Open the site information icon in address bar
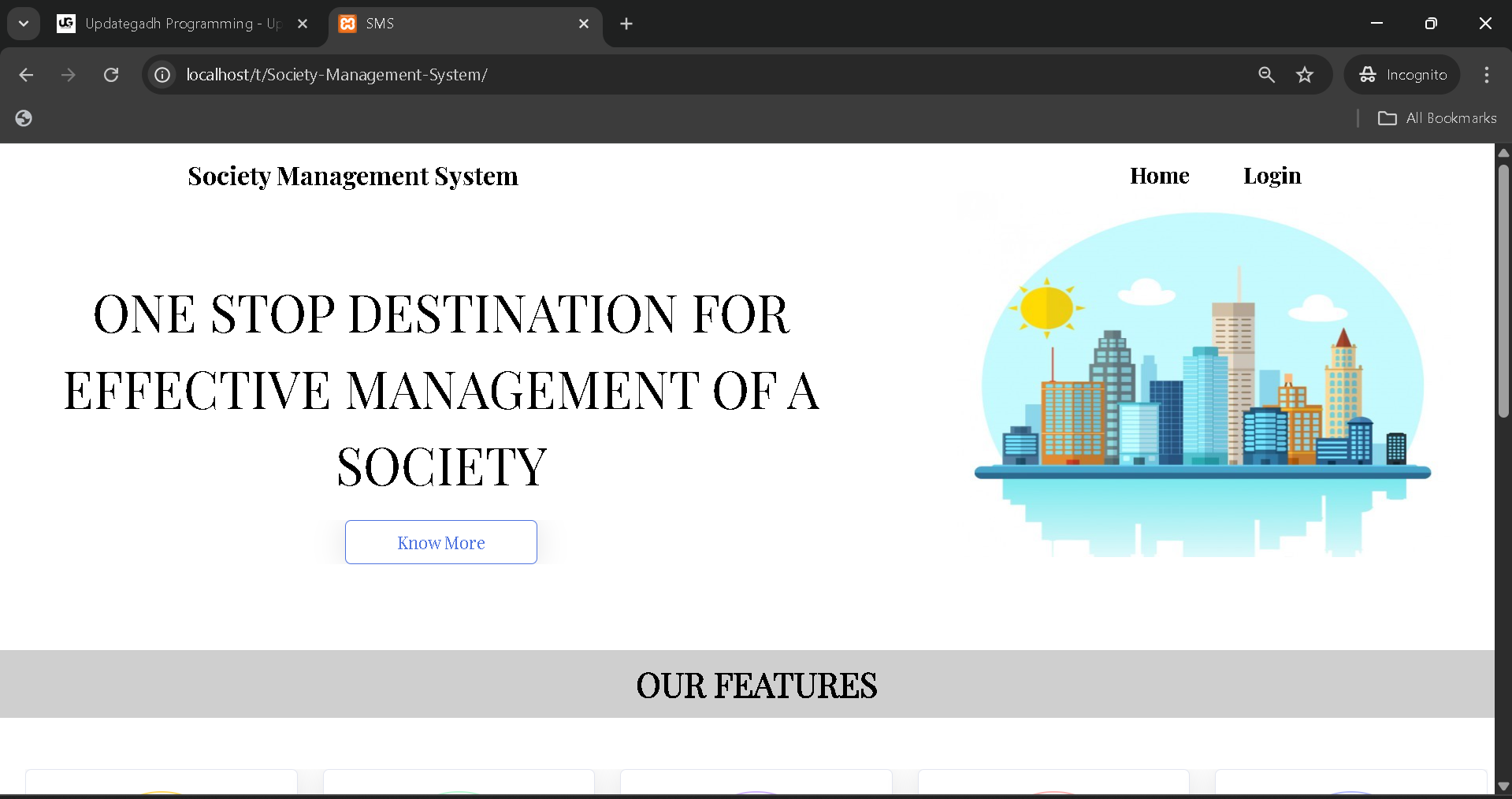The image size is (1512, 799). coord(162,75)
